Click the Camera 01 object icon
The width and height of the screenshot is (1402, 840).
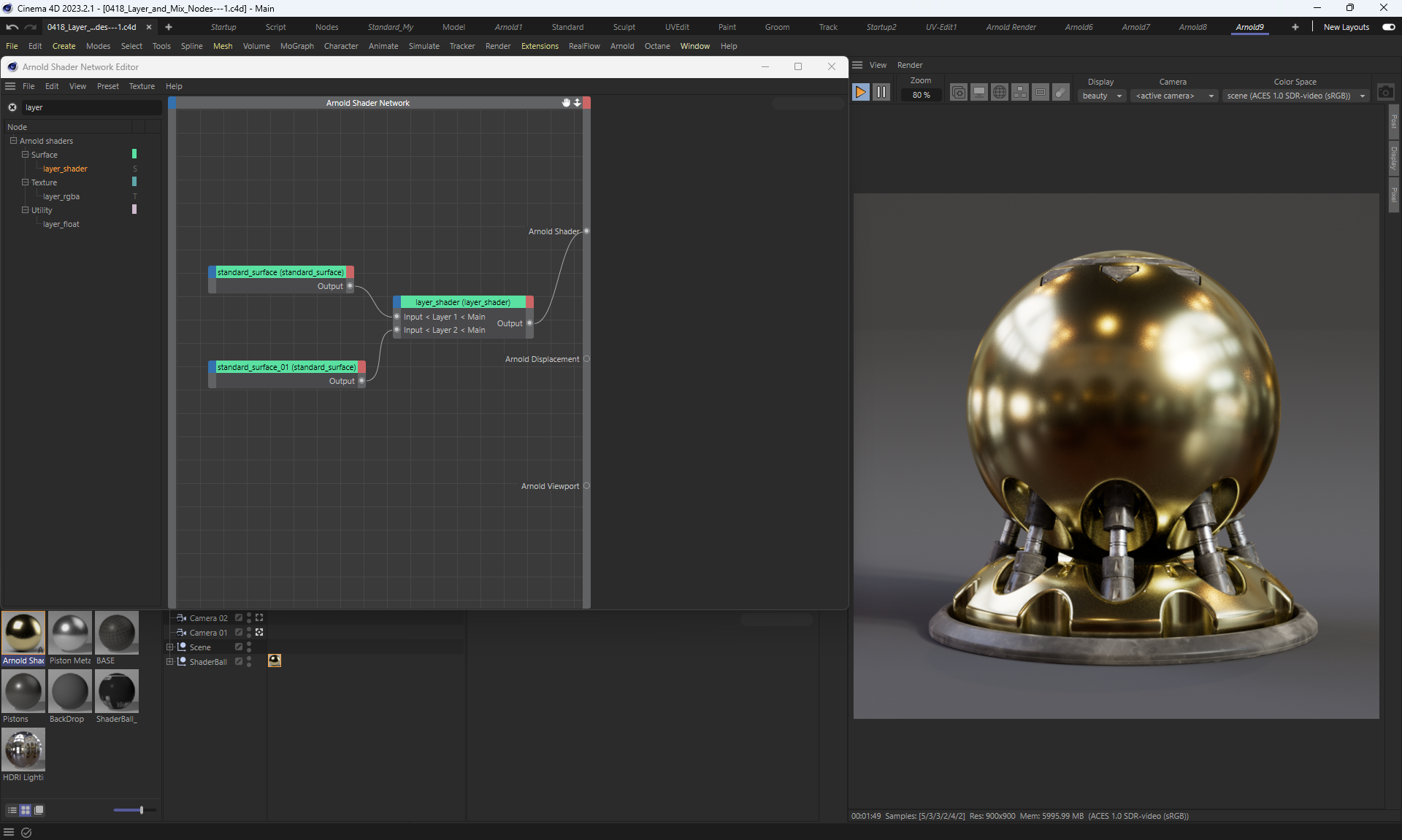[x=182, y=633]
